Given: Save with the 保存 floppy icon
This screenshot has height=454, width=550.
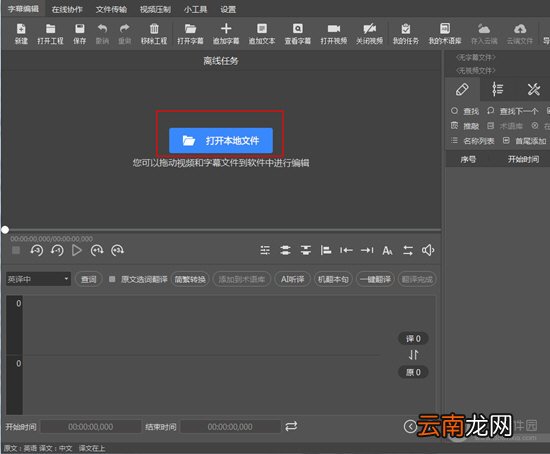Looking at the screenshot, I should click(x=80, y=34).
